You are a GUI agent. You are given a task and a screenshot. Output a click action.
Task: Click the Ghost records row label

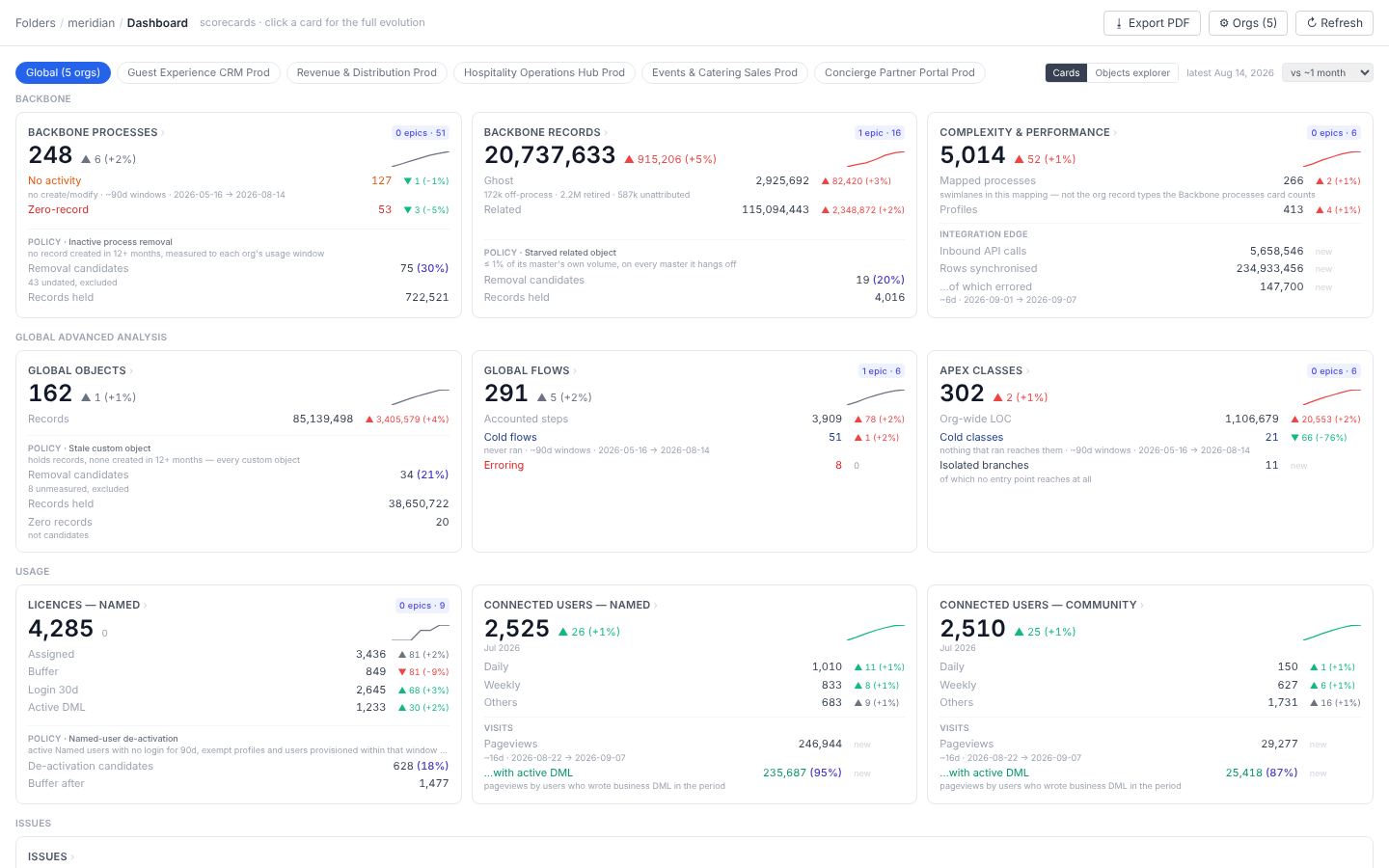click(499, 180)
